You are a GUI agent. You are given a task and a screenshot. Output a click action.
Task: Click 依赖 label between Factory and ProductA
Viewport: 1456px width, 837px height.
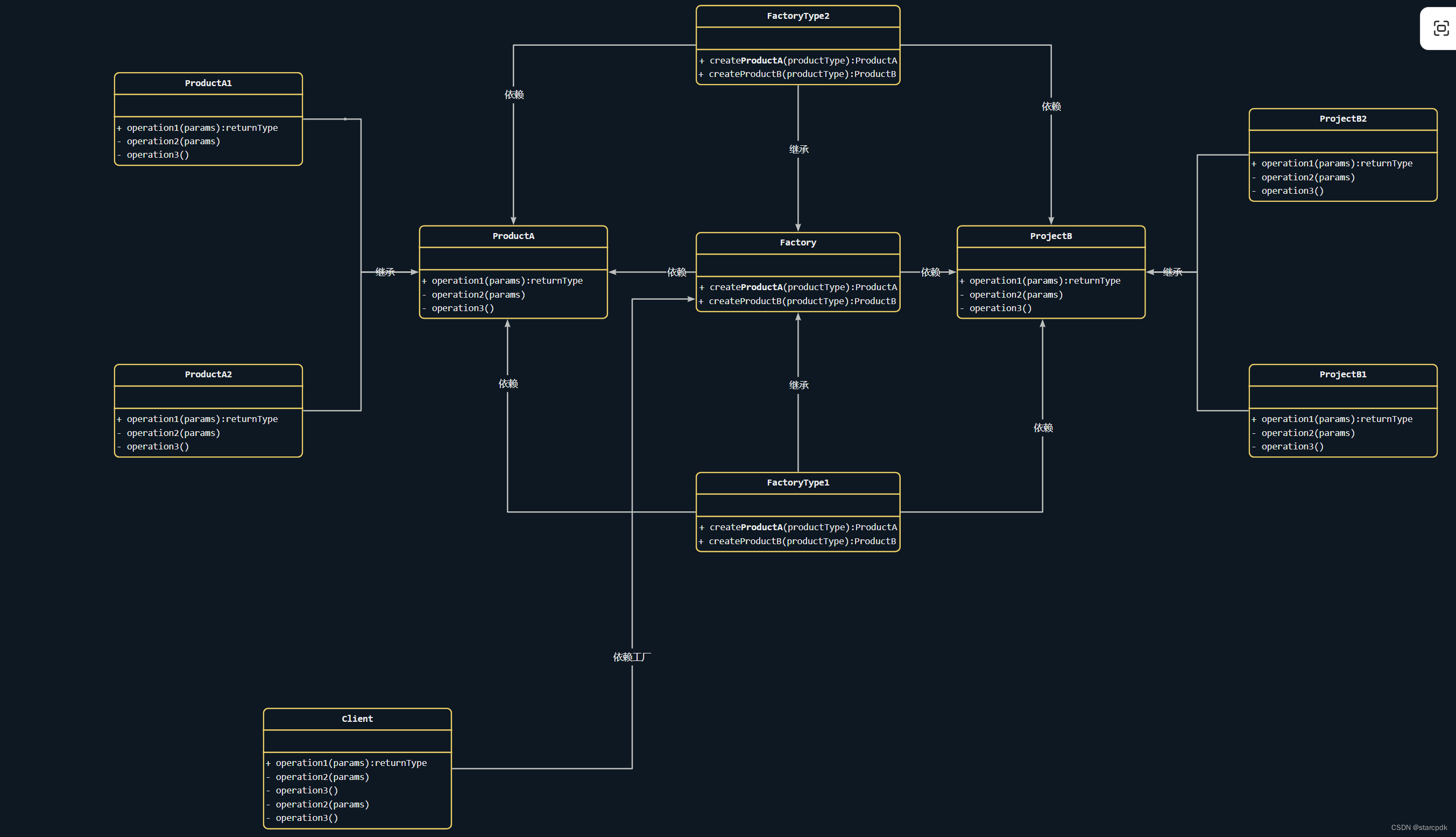click(x=676, y=272)
